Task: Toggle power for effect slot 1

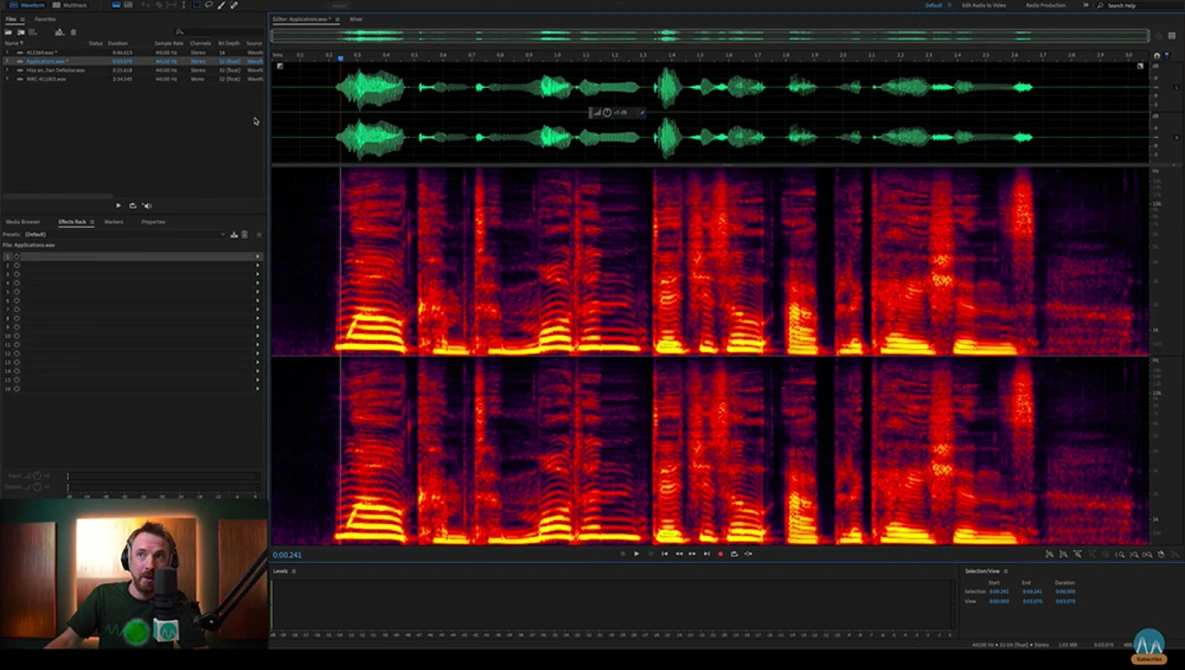Action: point(17,257)
